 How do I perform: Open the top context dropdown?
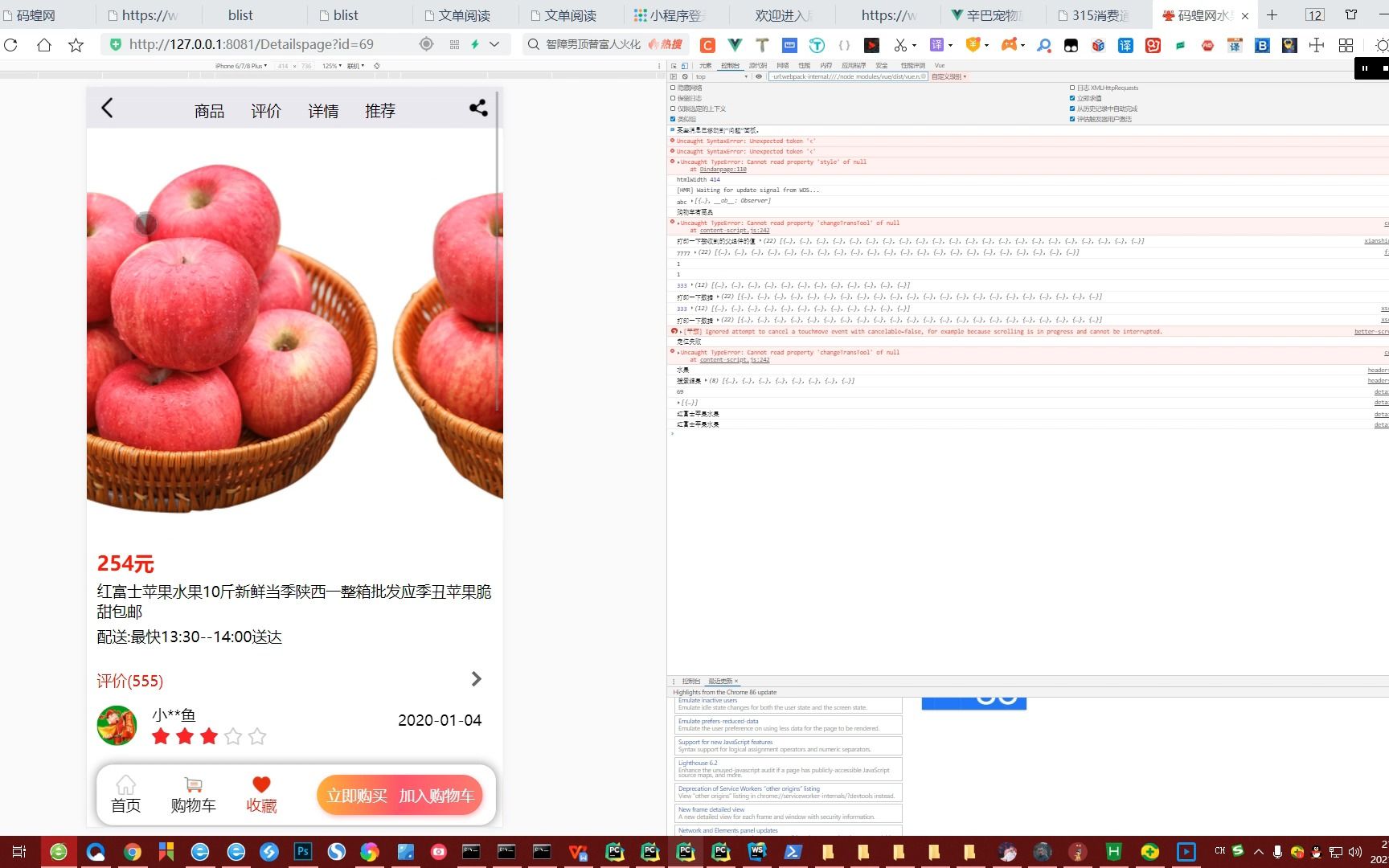pos(722,76)
